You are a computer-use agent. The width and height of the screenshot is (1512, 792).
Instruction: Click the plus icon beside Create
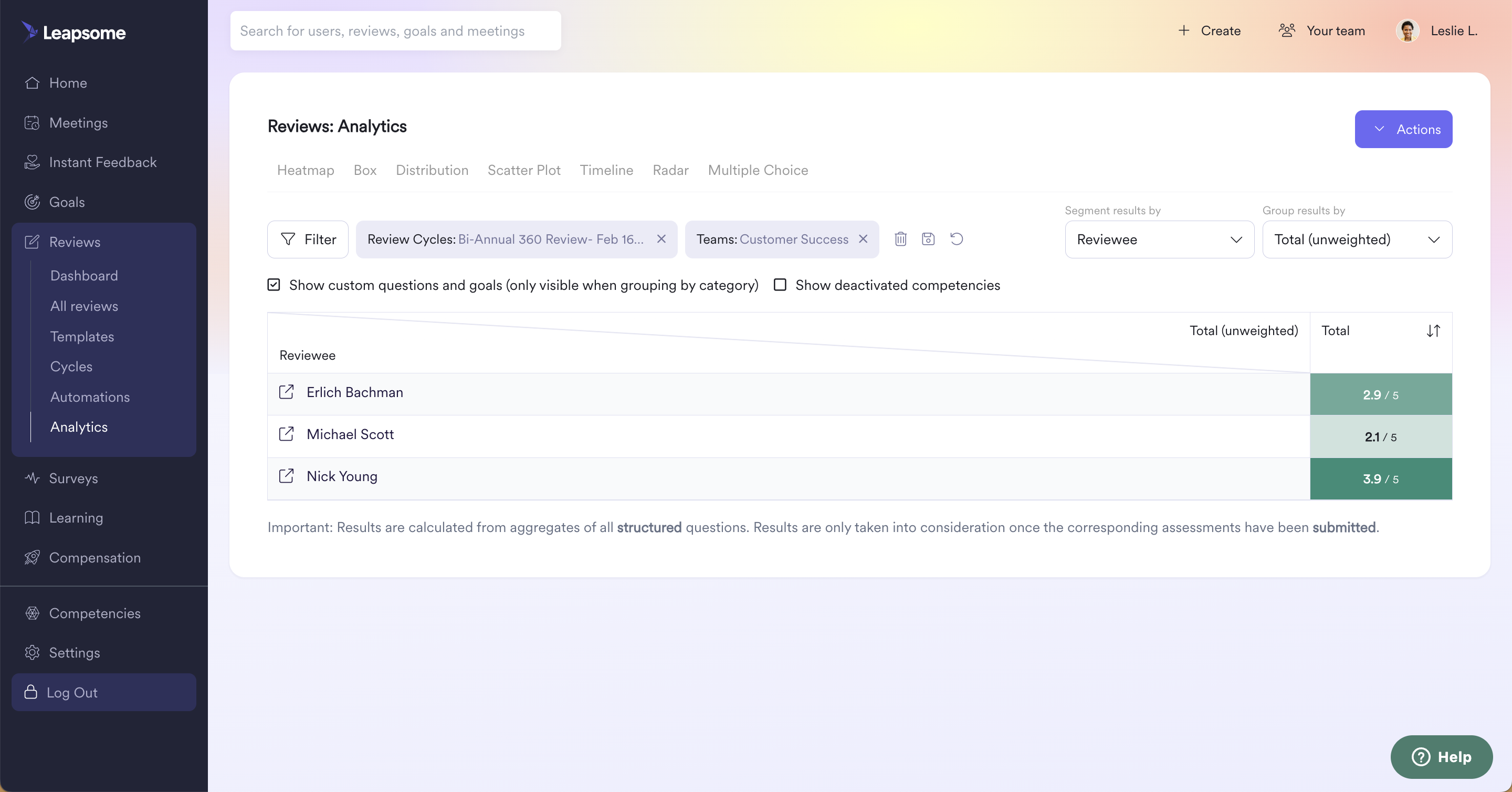[1184, 30]
